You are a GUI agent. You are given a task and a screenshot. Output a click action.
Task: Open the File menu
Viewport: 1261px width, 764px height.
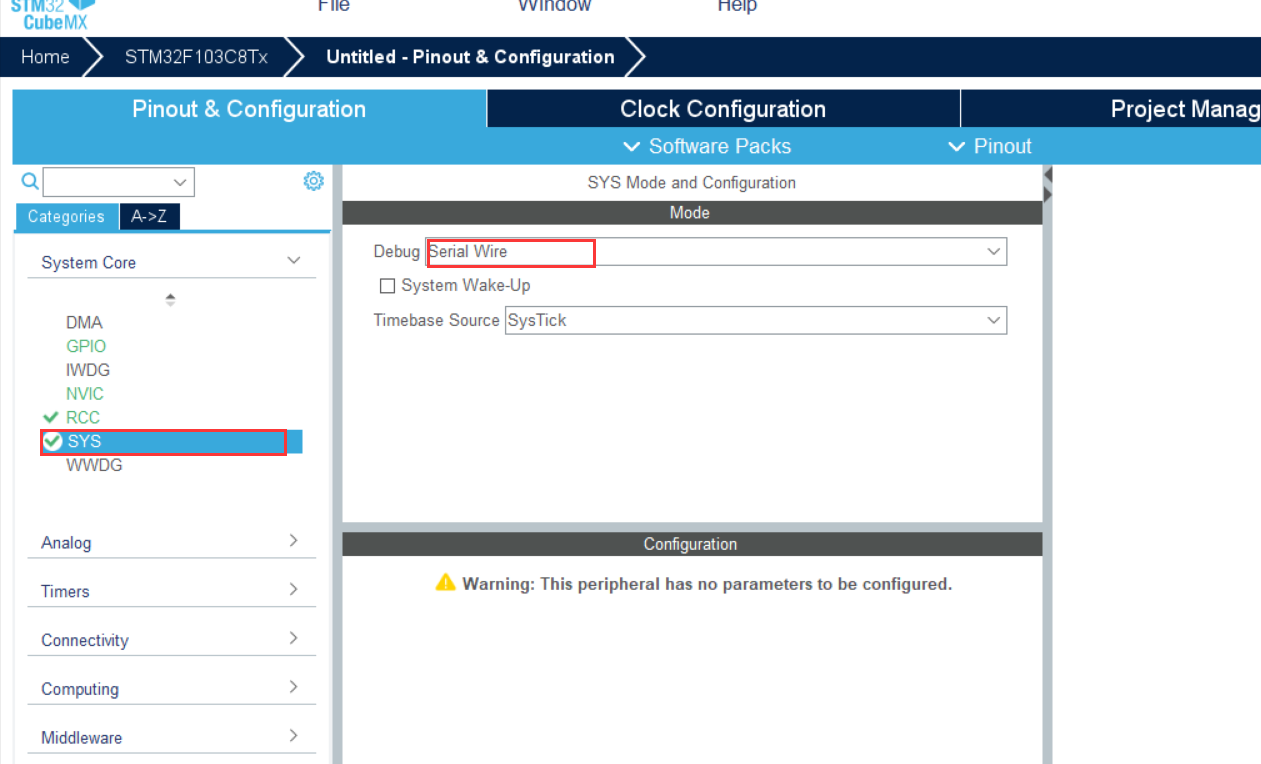(334, 6)
